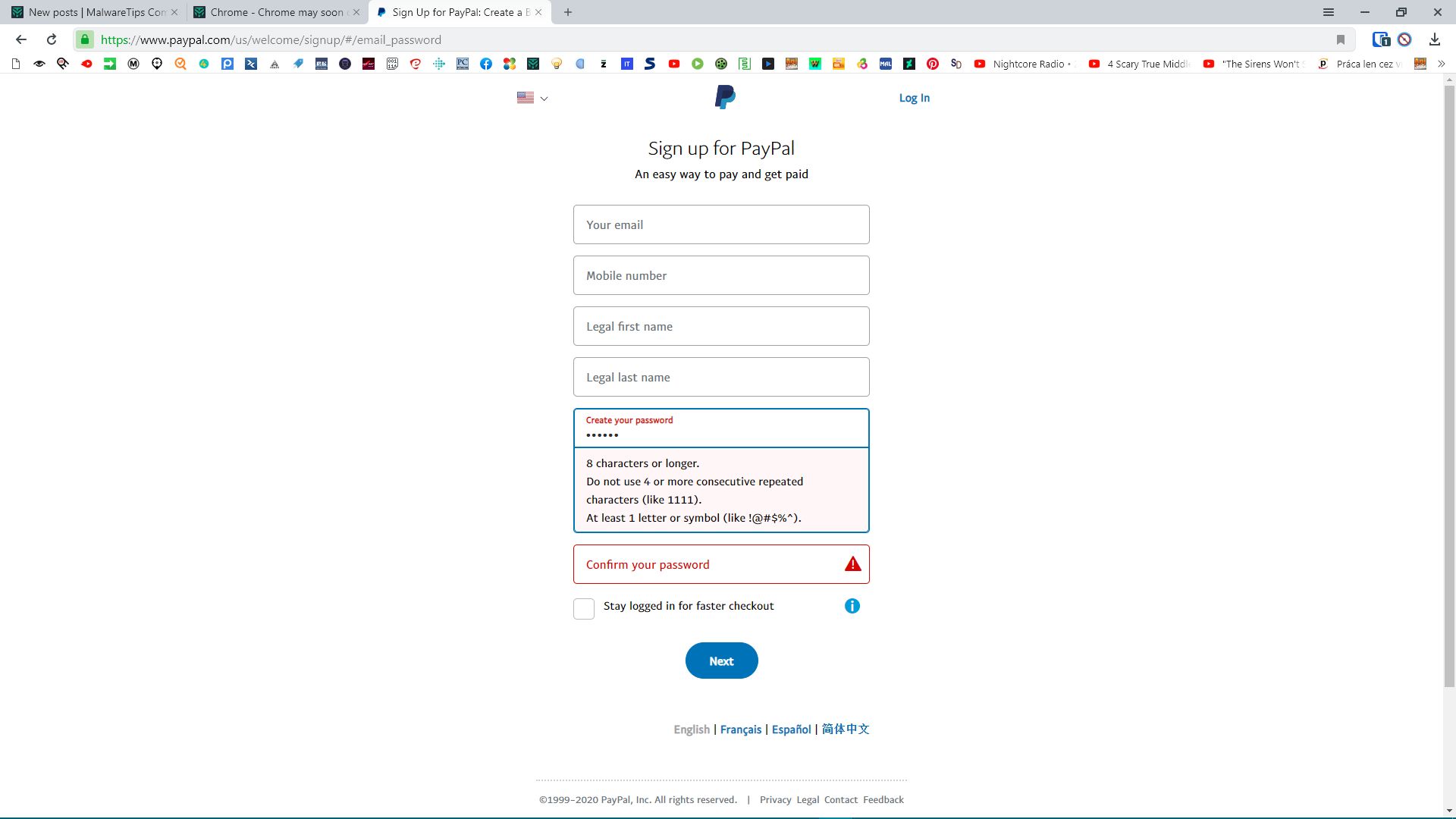
Task: Open the binary 001 bookmark icon
Action: coord(392,64)
